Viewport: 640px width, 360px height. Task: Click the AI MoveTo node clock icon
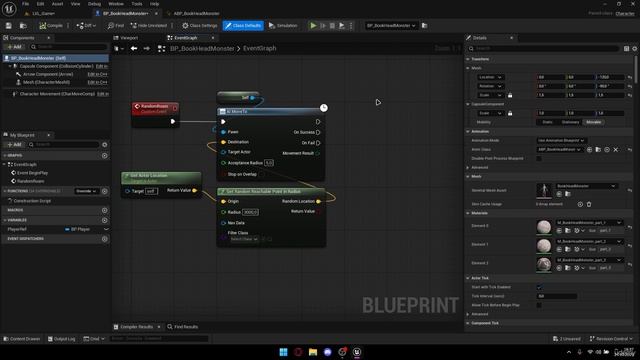click(324, 108)
